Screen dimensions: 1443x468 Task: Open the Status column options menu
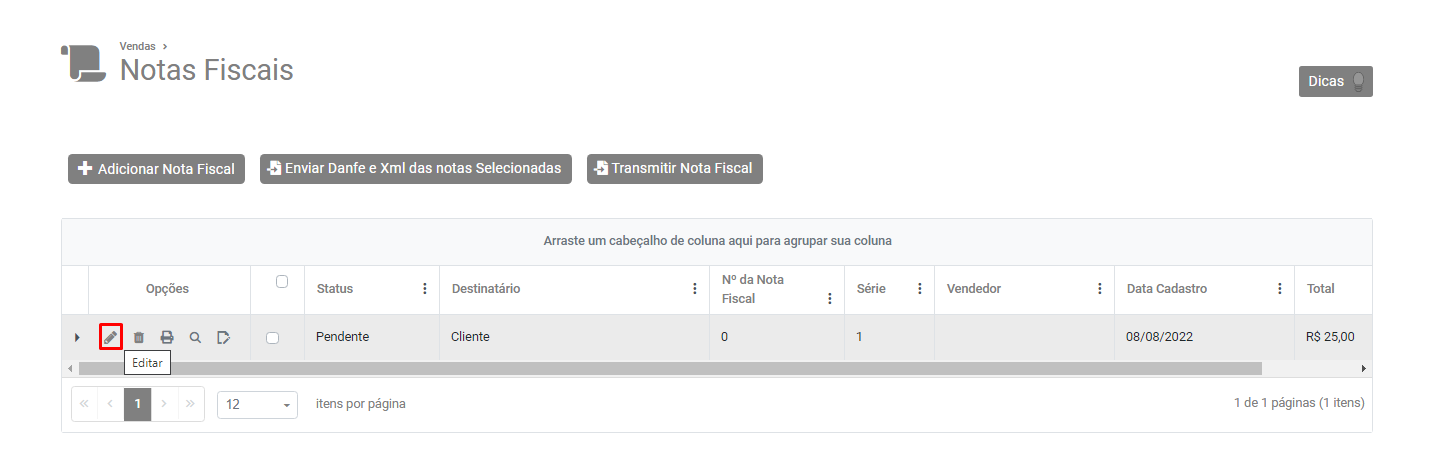[x=425, y=289]
